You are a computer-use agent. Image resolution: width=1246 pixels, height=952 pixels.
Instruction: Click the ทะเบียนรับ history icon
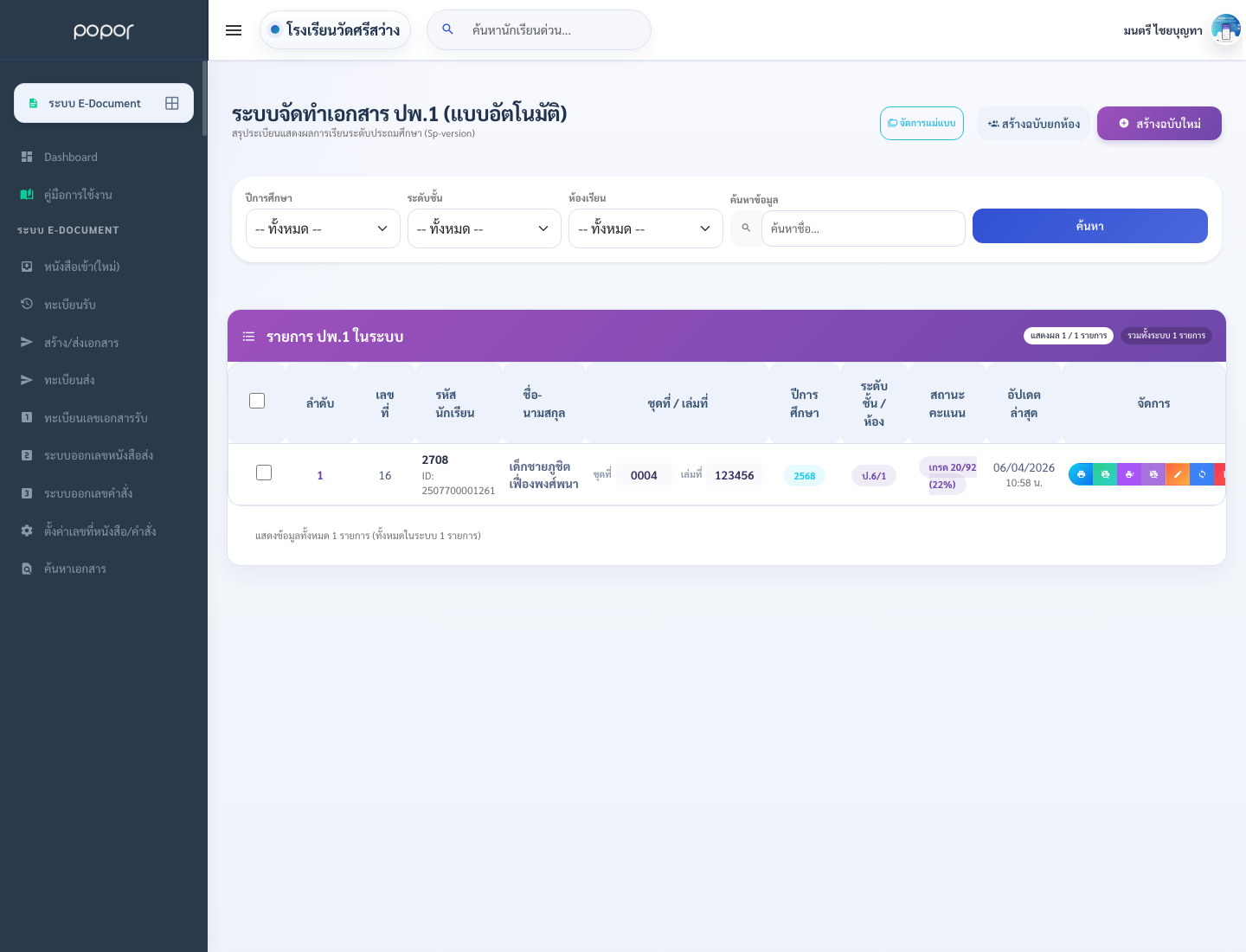coord(27,304)
